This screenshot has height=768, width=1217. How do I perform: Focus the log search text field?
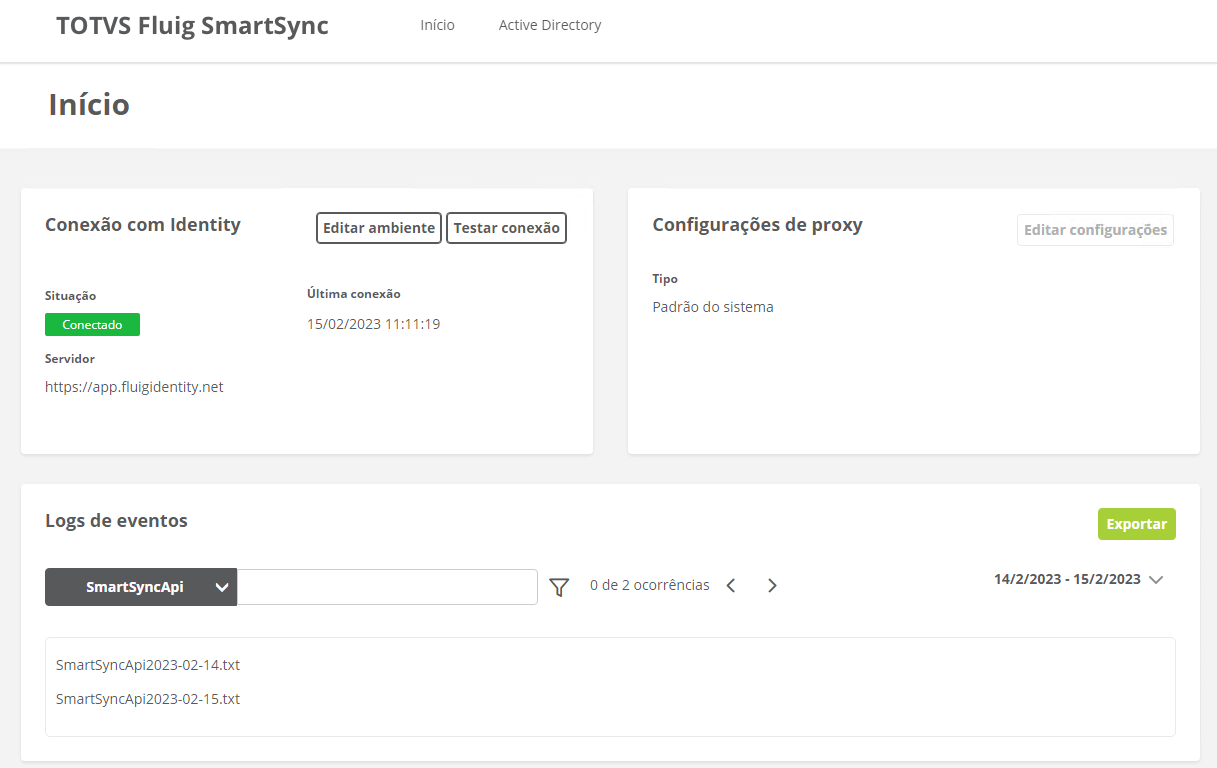pos(387,587)
